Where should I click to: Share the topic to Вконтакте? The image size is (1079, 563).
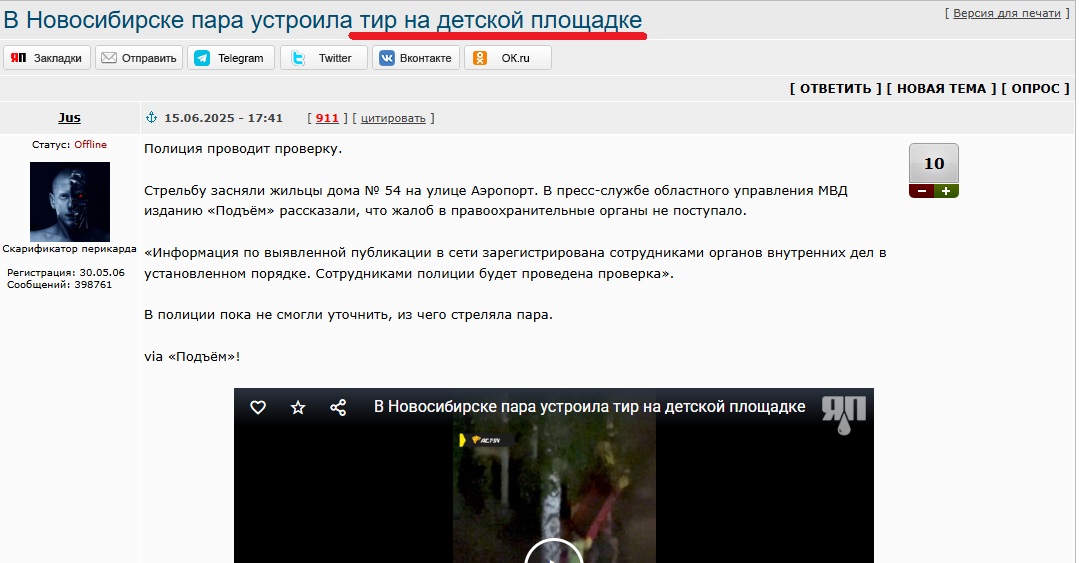[416, 58]
